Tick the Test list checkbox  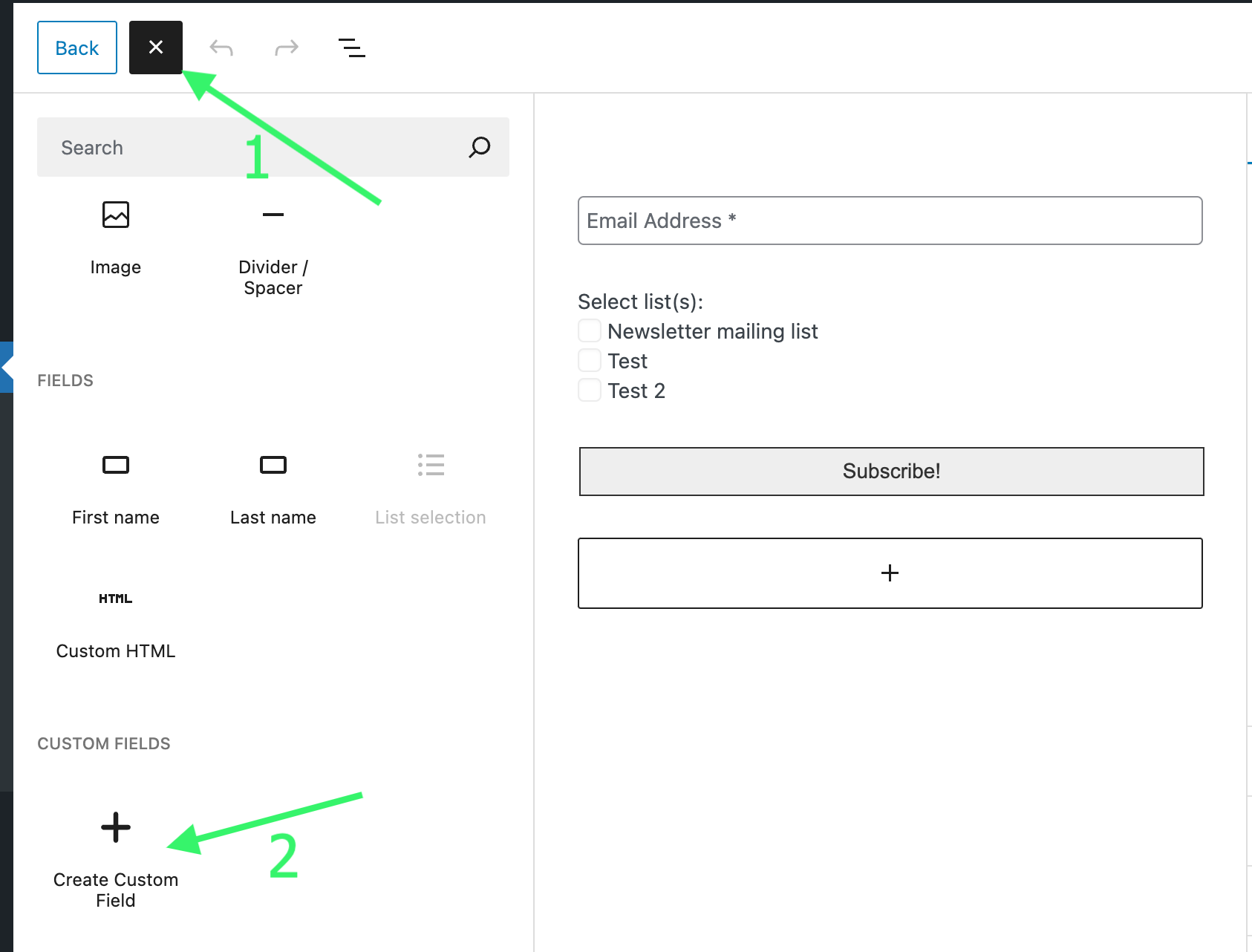[590, 360]
